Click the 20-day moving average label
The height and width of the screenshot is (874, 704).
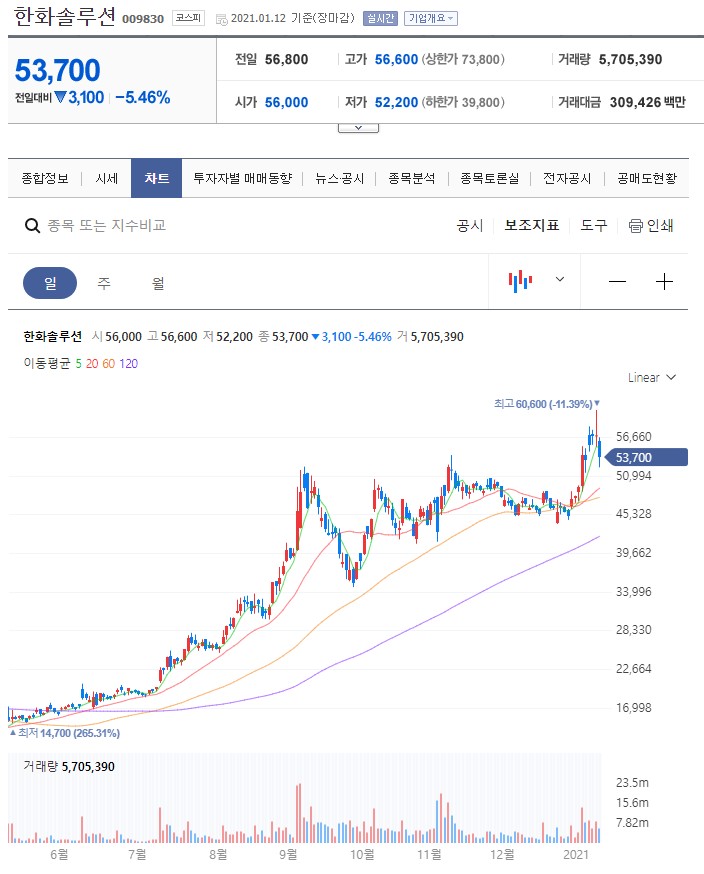(x=92, y=364)
